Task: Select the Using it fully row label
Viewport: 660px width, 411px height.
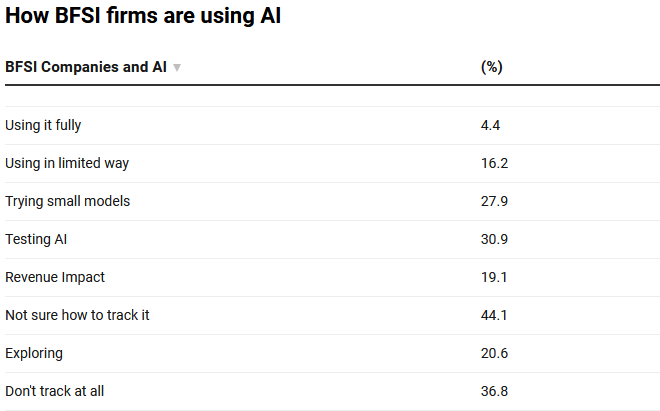Action: 43,125
